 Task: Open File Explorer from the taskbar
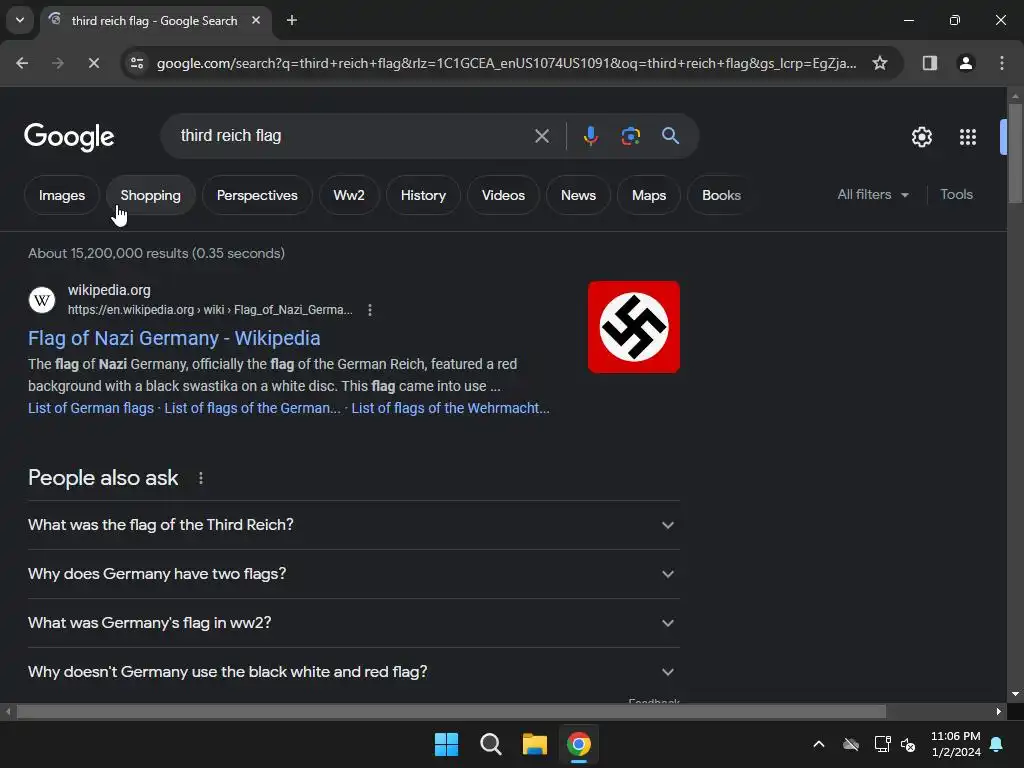point(535,744)
